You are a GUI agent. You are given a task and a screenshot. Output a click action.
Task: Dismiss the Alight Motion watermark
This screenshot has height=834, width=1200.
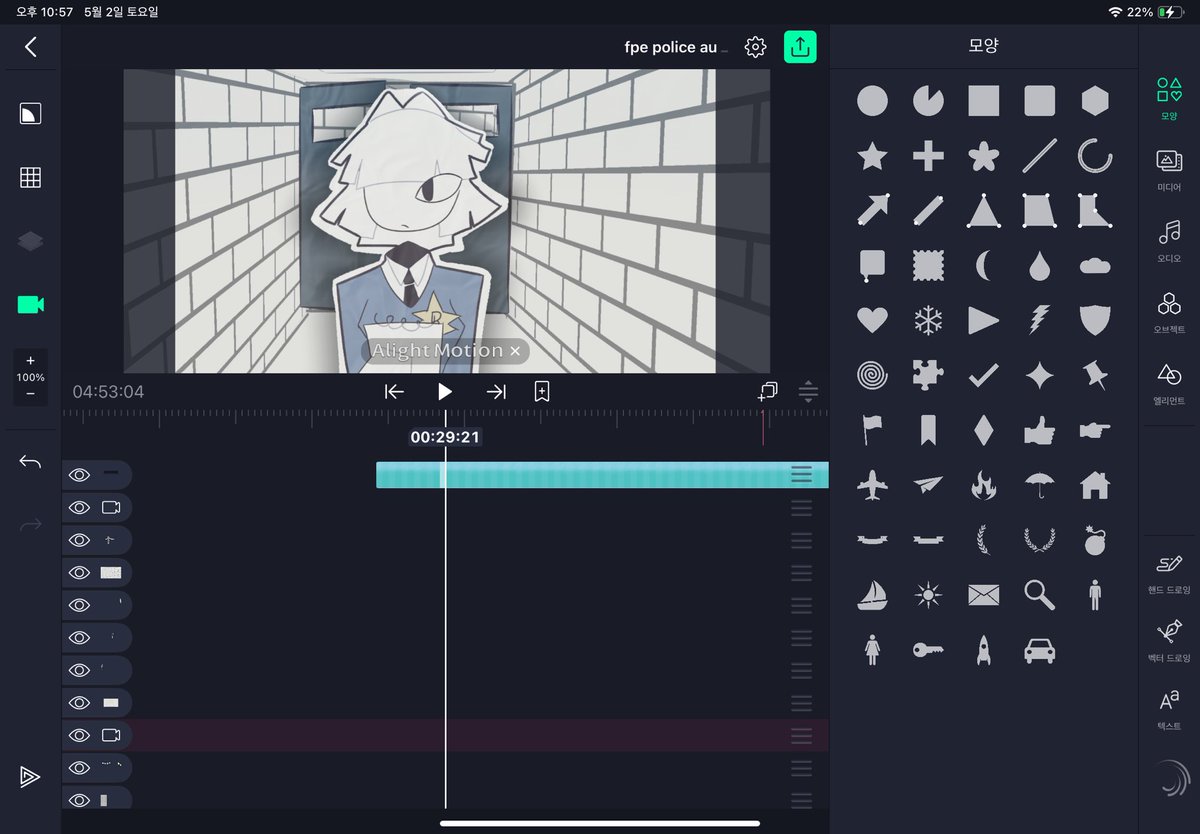[x=515, y=351]
